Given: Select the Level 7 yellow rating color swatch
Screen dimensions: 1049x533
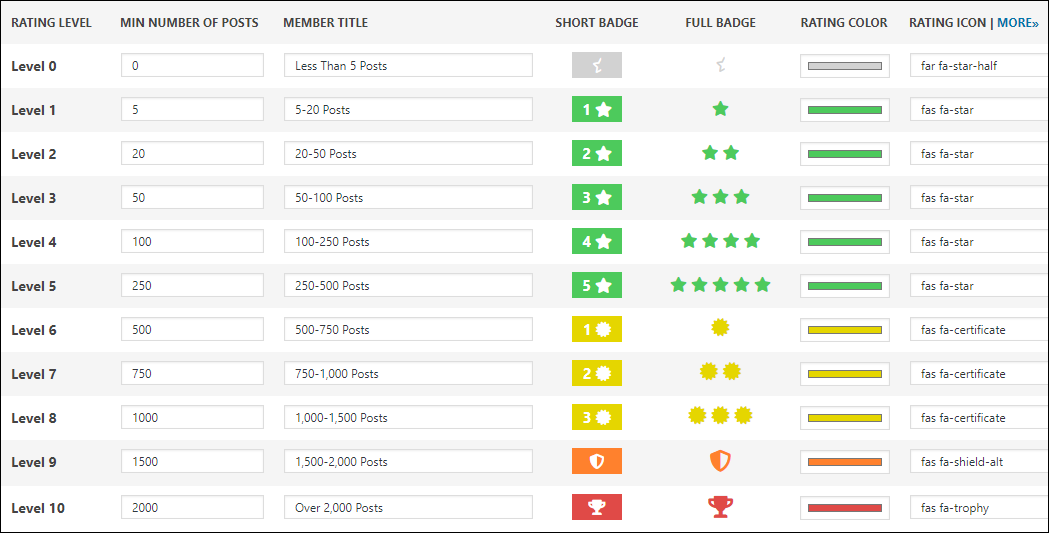Looking at the screenshot, I should point(844,374).
